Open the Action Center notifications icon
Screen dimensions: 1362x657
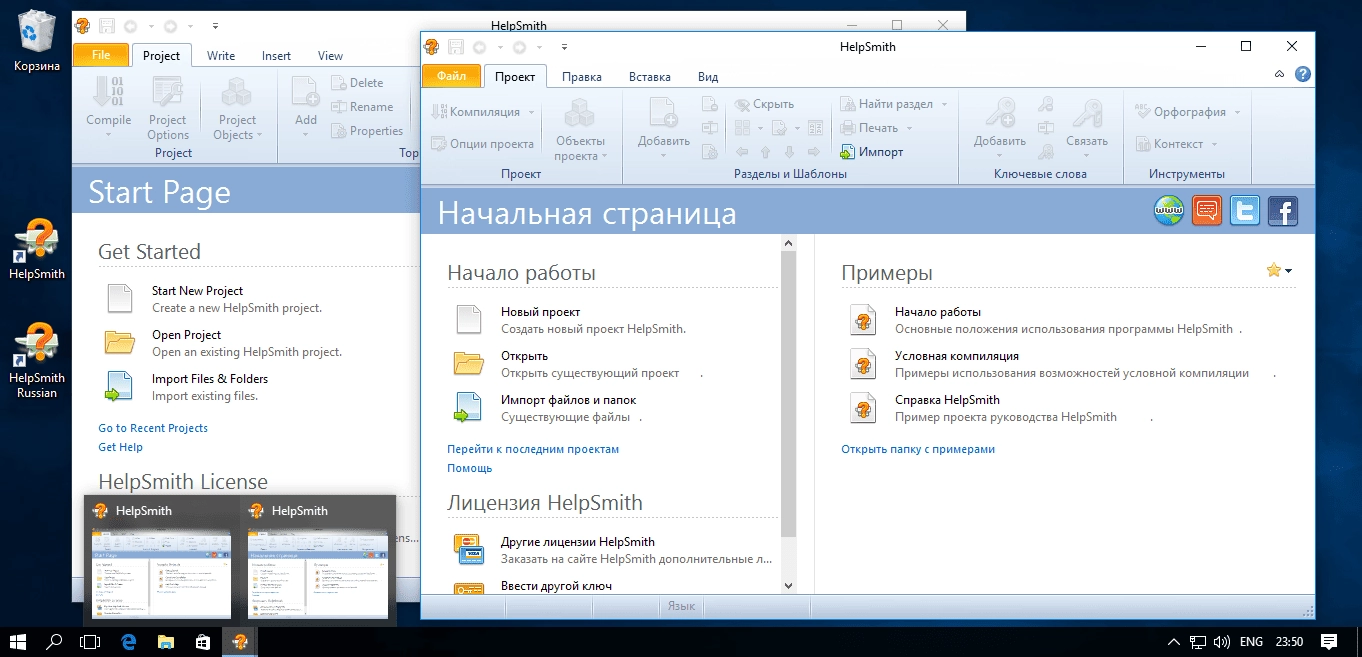pyautogui.click(x=1329, y=641)
